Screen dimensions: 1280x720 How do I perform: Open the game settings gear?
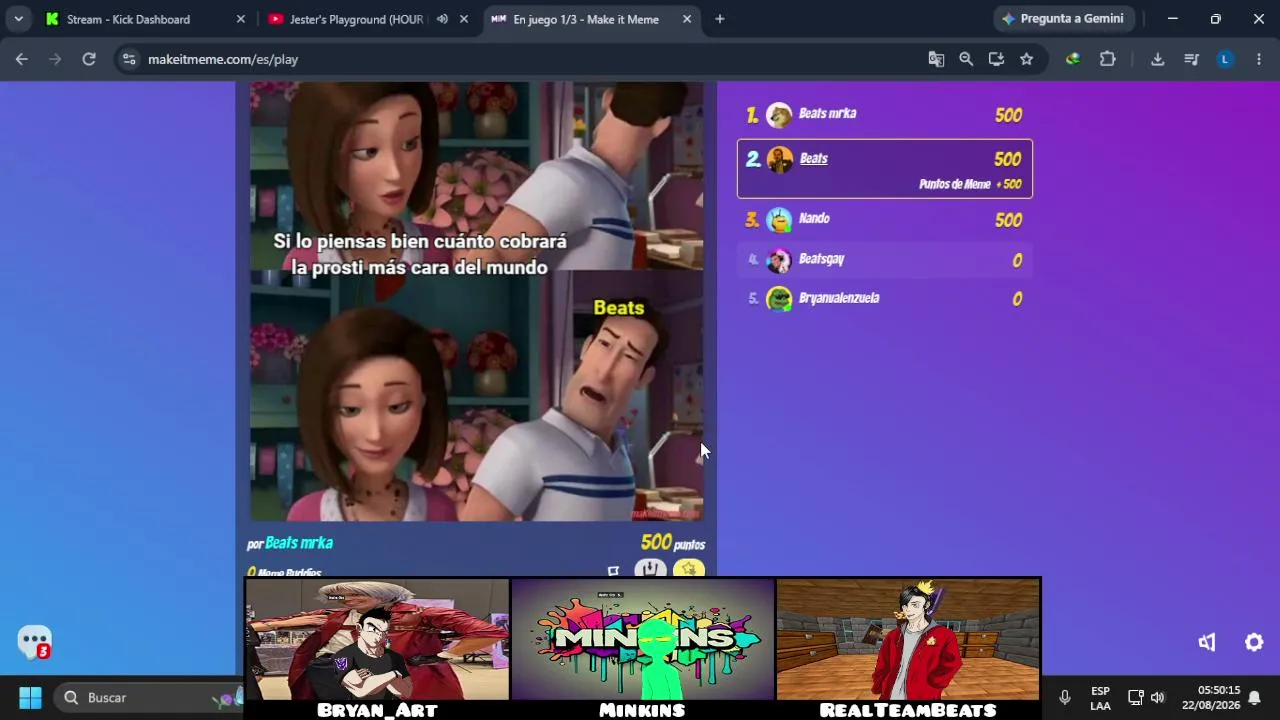(x=1254, y=642)
